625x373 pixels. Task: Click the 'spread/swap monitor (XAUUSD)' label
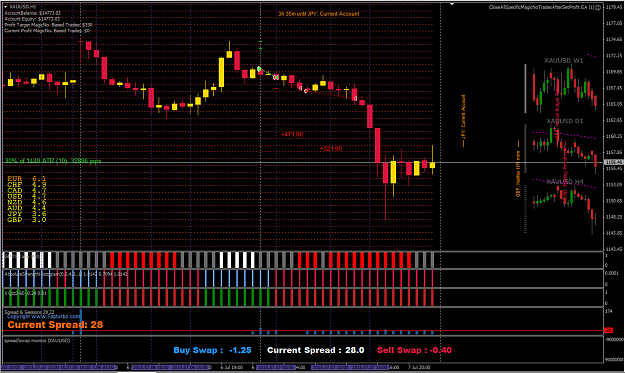click(x=37, y=341)
